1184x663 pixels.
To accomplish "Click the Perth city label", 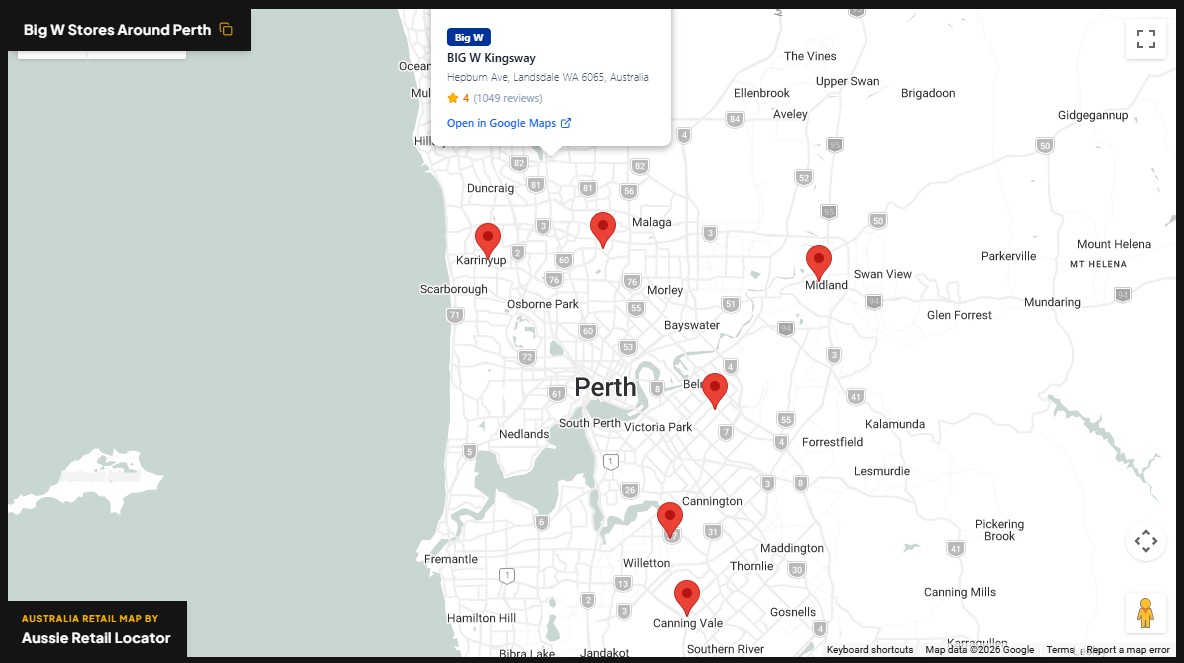I will [606, 387].
